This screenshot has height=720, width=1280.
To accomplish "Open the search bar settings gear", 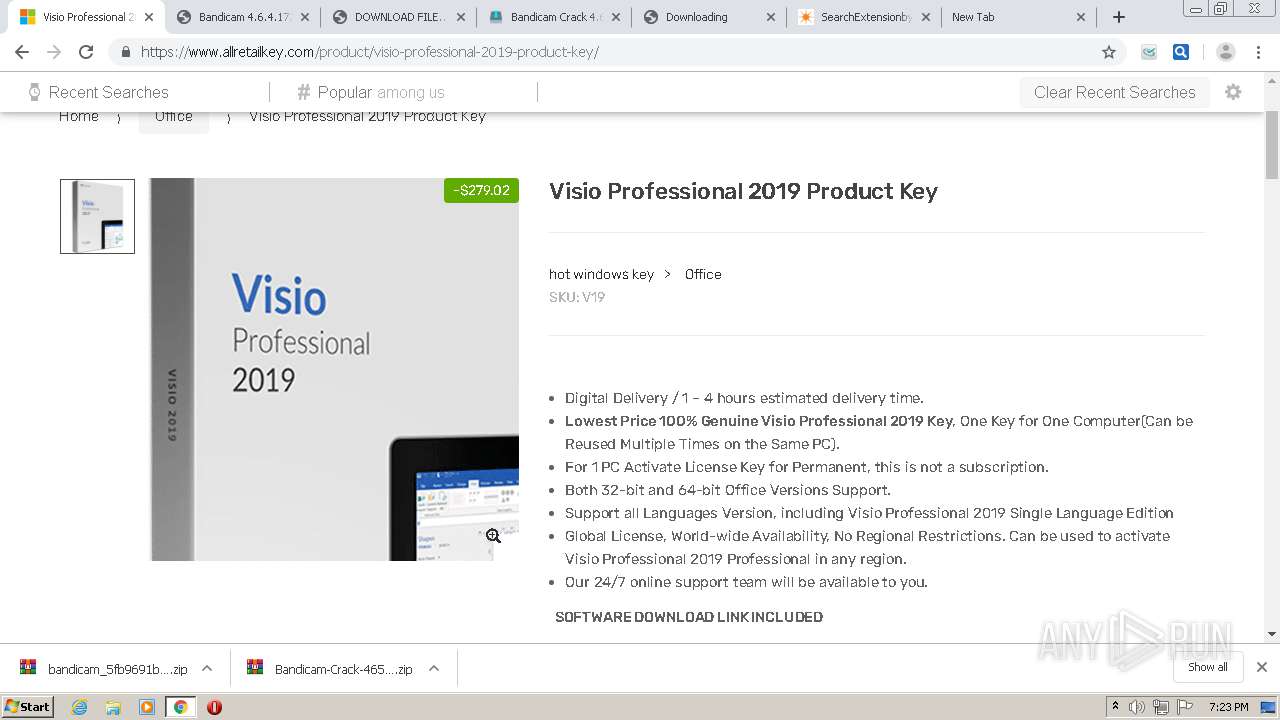I will (1233, 92).
